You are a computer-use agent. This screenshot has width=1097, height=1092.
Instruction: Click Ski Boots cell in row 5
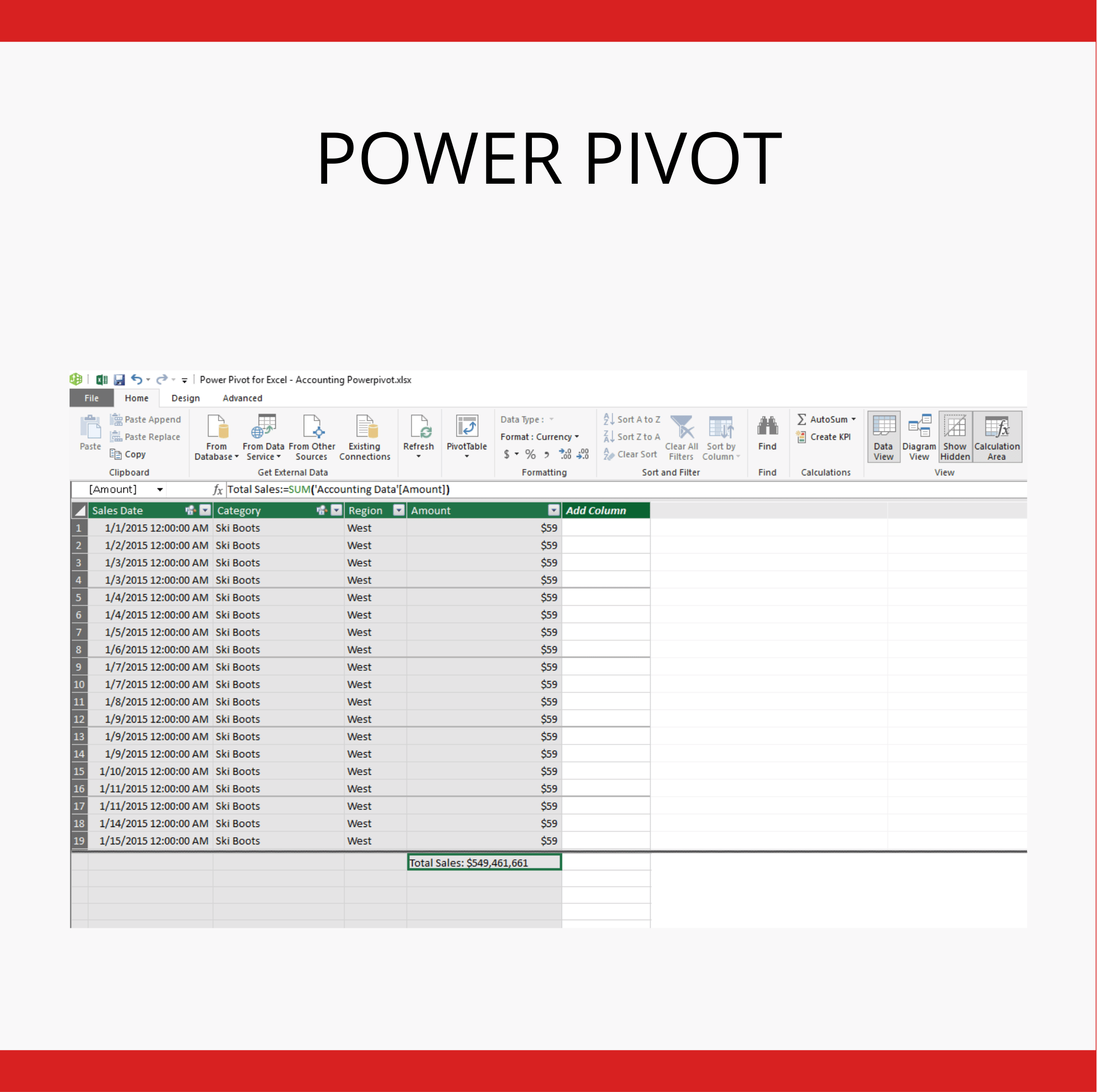(279, 597)
